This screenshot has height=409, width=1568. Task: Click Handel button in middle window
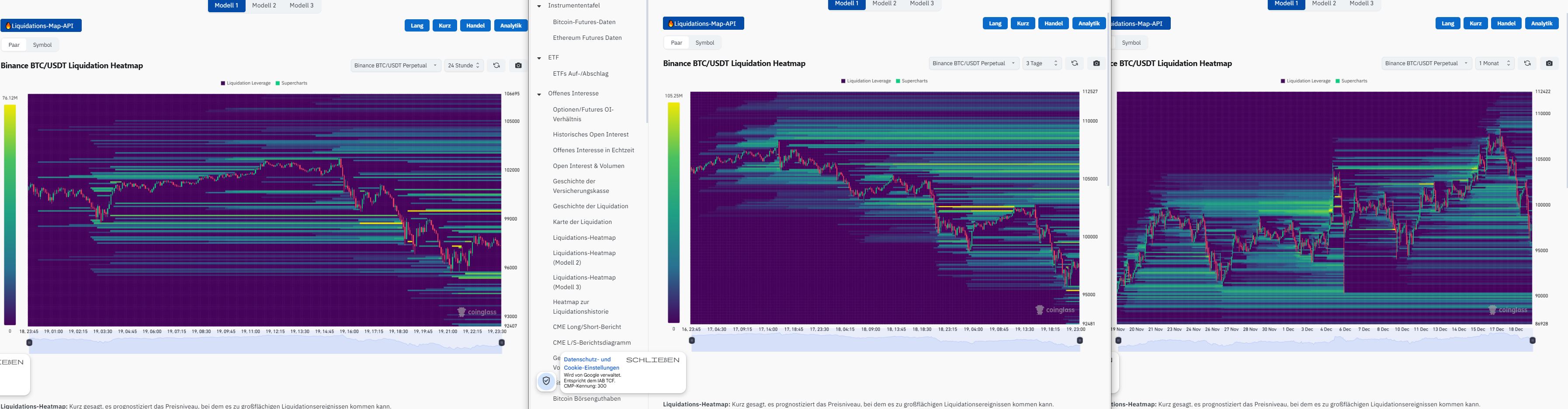point(1054,23)
